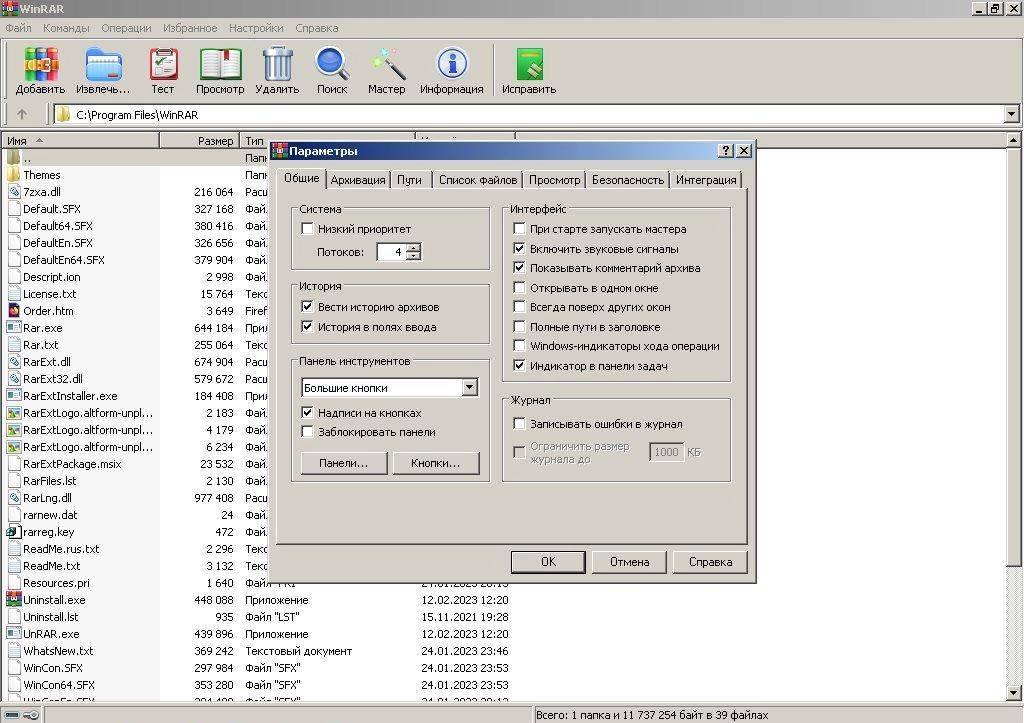
Task: Toggle История в полях ввода
Action: [308, 327]
